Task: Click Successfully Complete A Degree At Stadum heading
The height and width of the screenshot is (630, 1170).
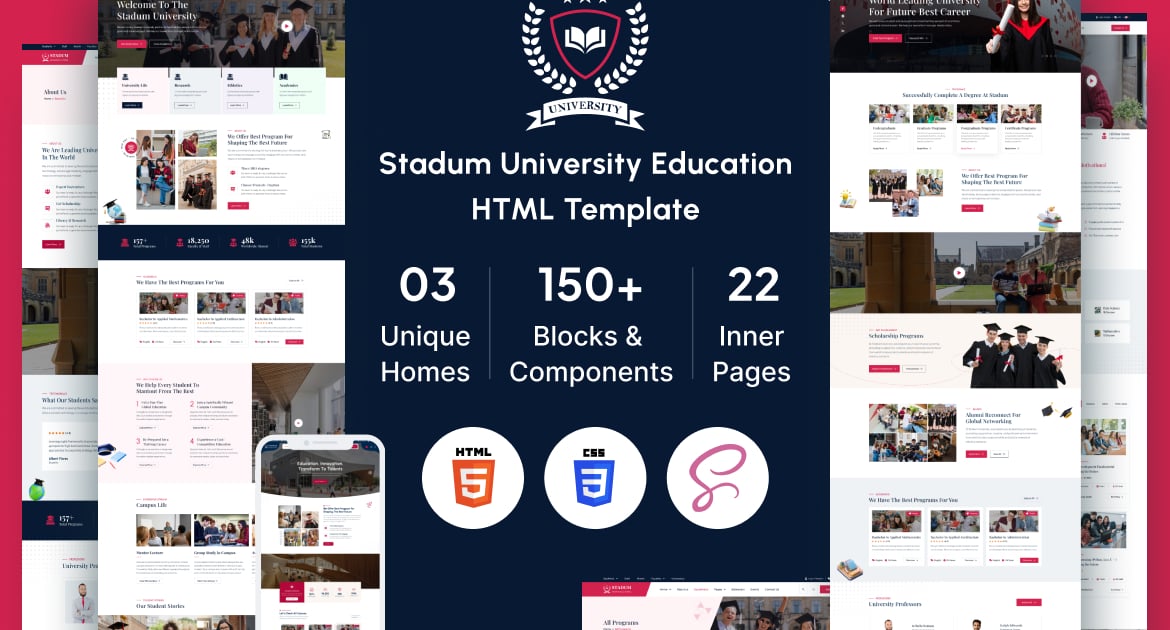Action: [955, 96]
